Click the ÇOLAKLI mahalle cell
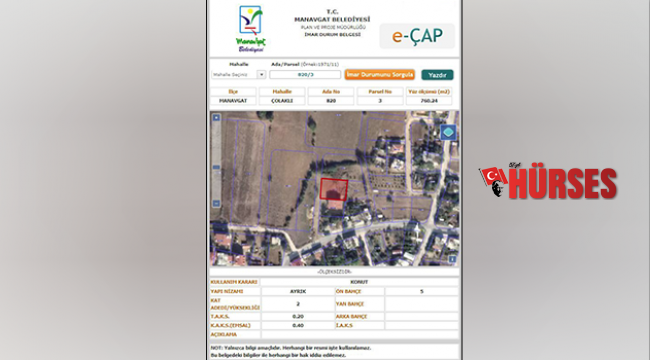The width and height of the screenshot is (650, 360). 282,101
